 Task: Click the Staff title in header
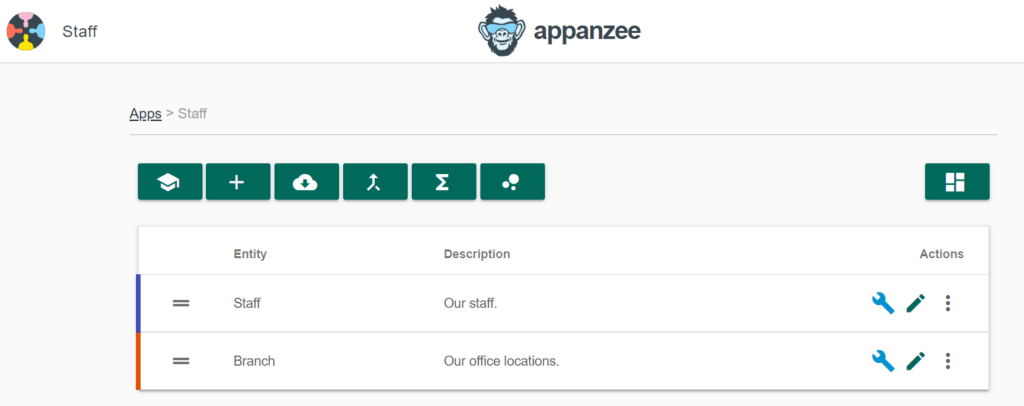(80, 31)
